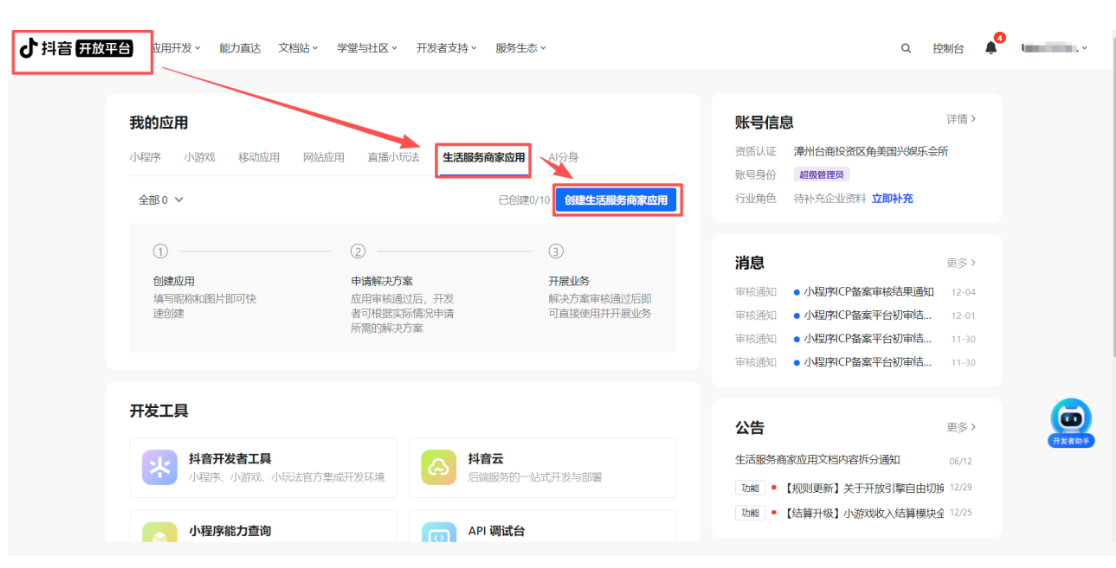Switch to the 小程序 tab
1116x568 pixels.
click(145, 157)
